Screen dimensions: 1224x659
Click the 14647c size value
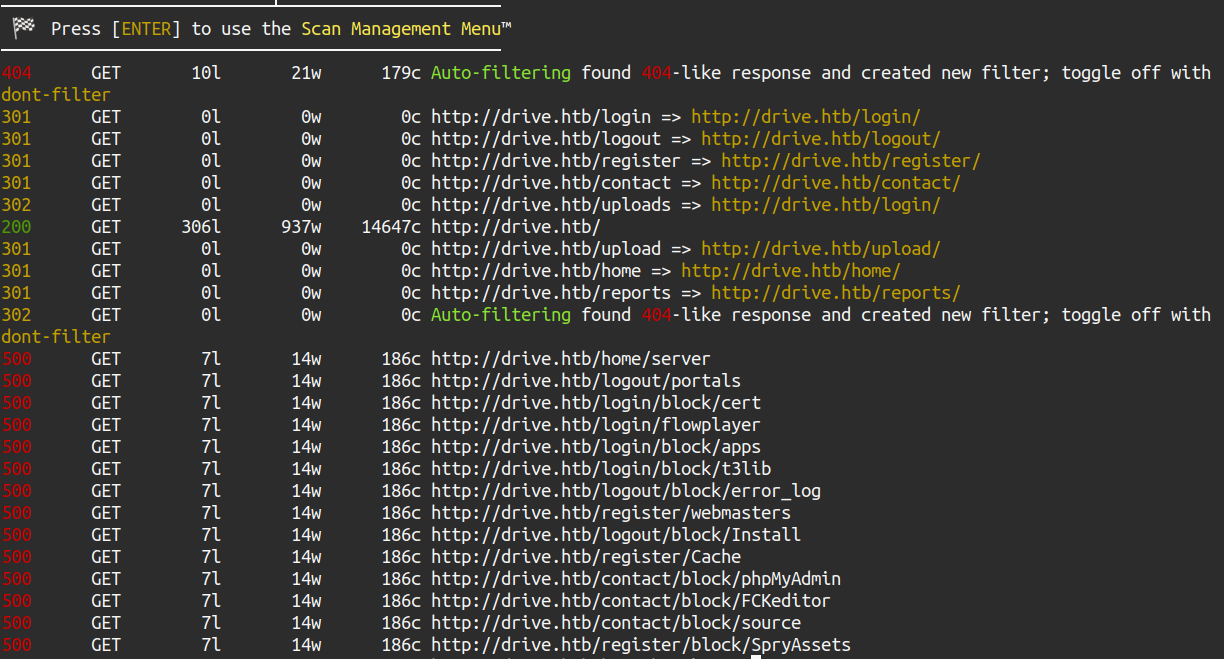pos(391,227)
